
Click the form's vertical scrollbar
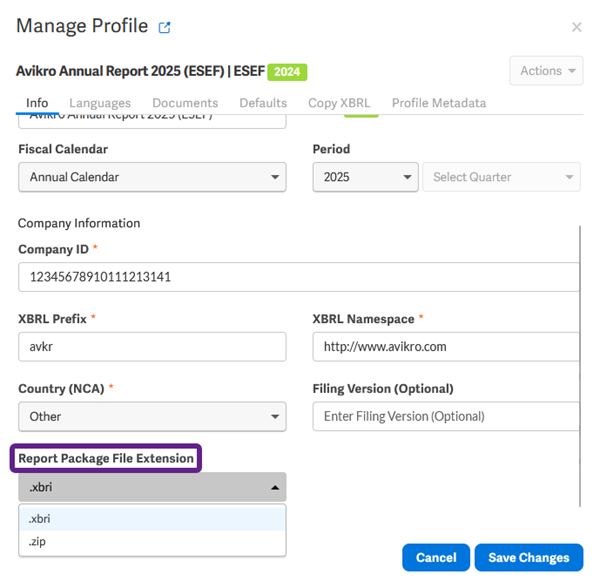point(580,366)
